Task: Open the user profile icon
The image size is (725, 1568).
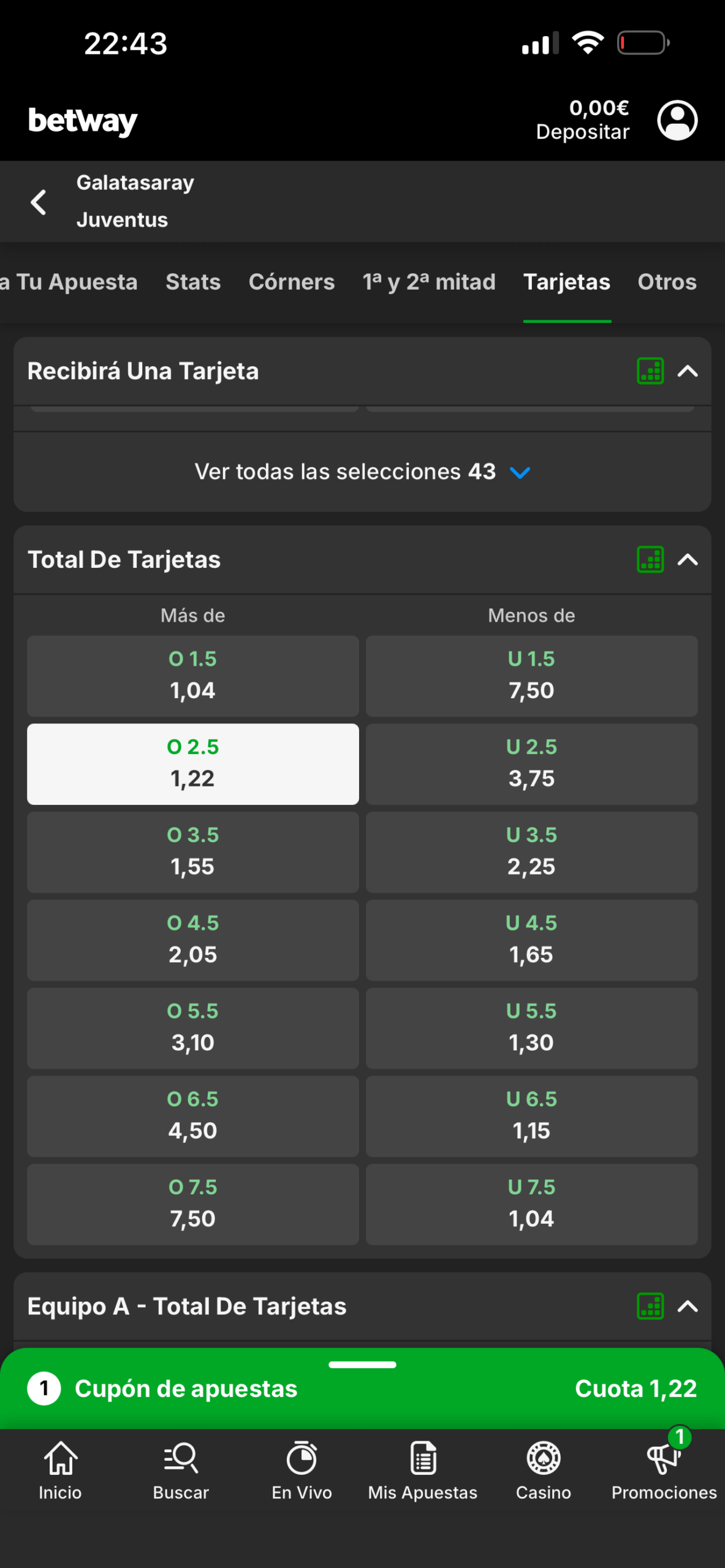Action: [677, 121]
